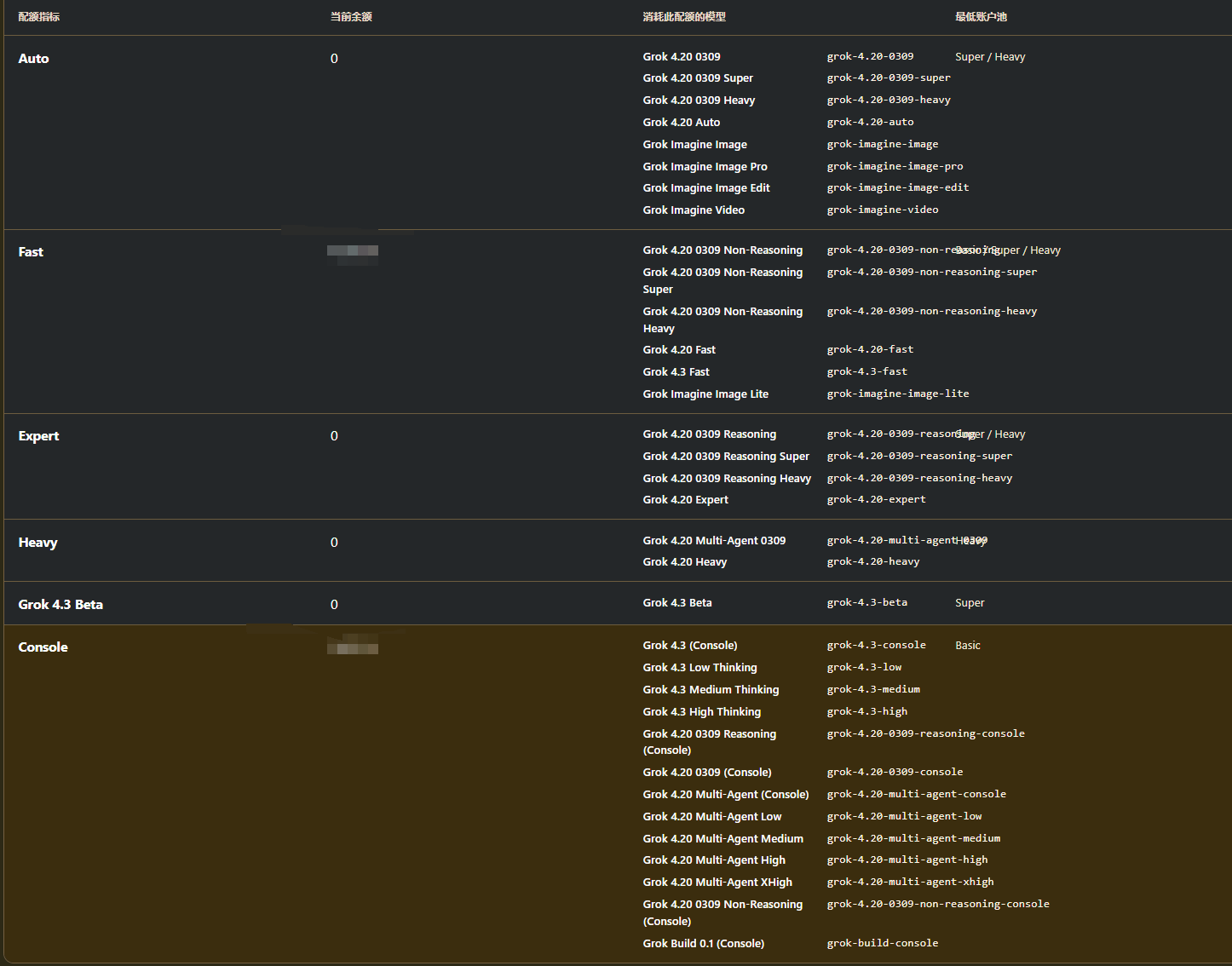Image resolution: width=1232 pixels, height=966 pixels.
Task: Click the model ID grok-imagine-video
Action: click(883, 210)
